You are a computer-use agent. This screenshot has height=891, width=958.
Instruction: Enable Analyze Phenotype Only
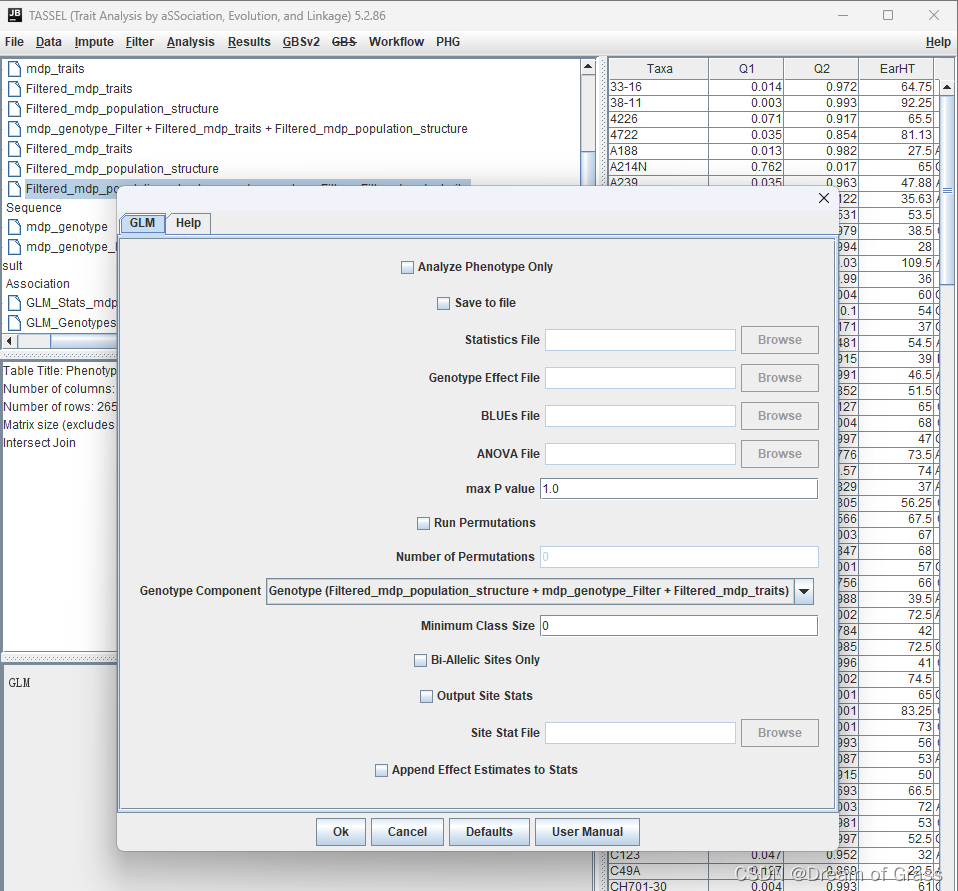(x=407, y=267)
